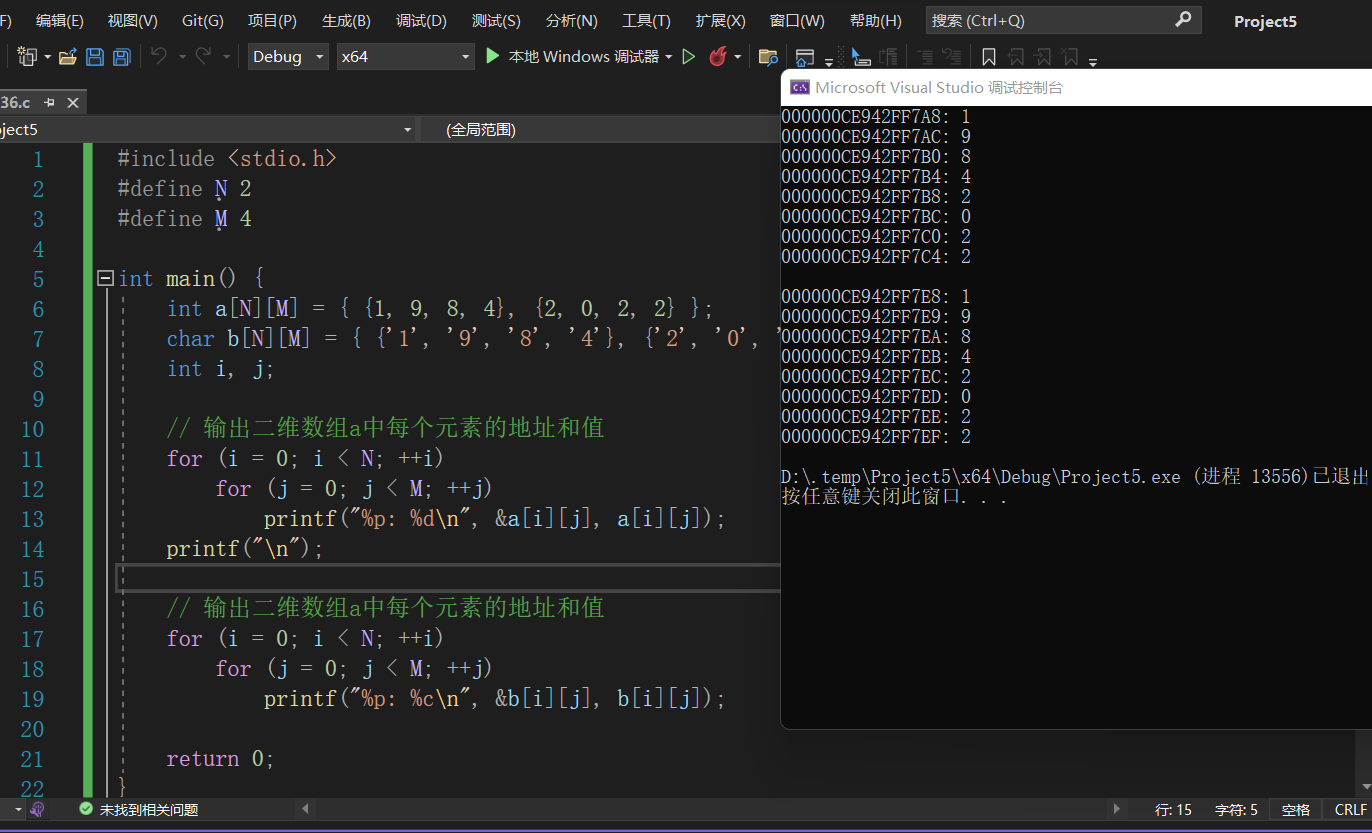Expand the Redo history dropdown arrow
This screenshot has height=833, width=1372.
click(226, 58)
